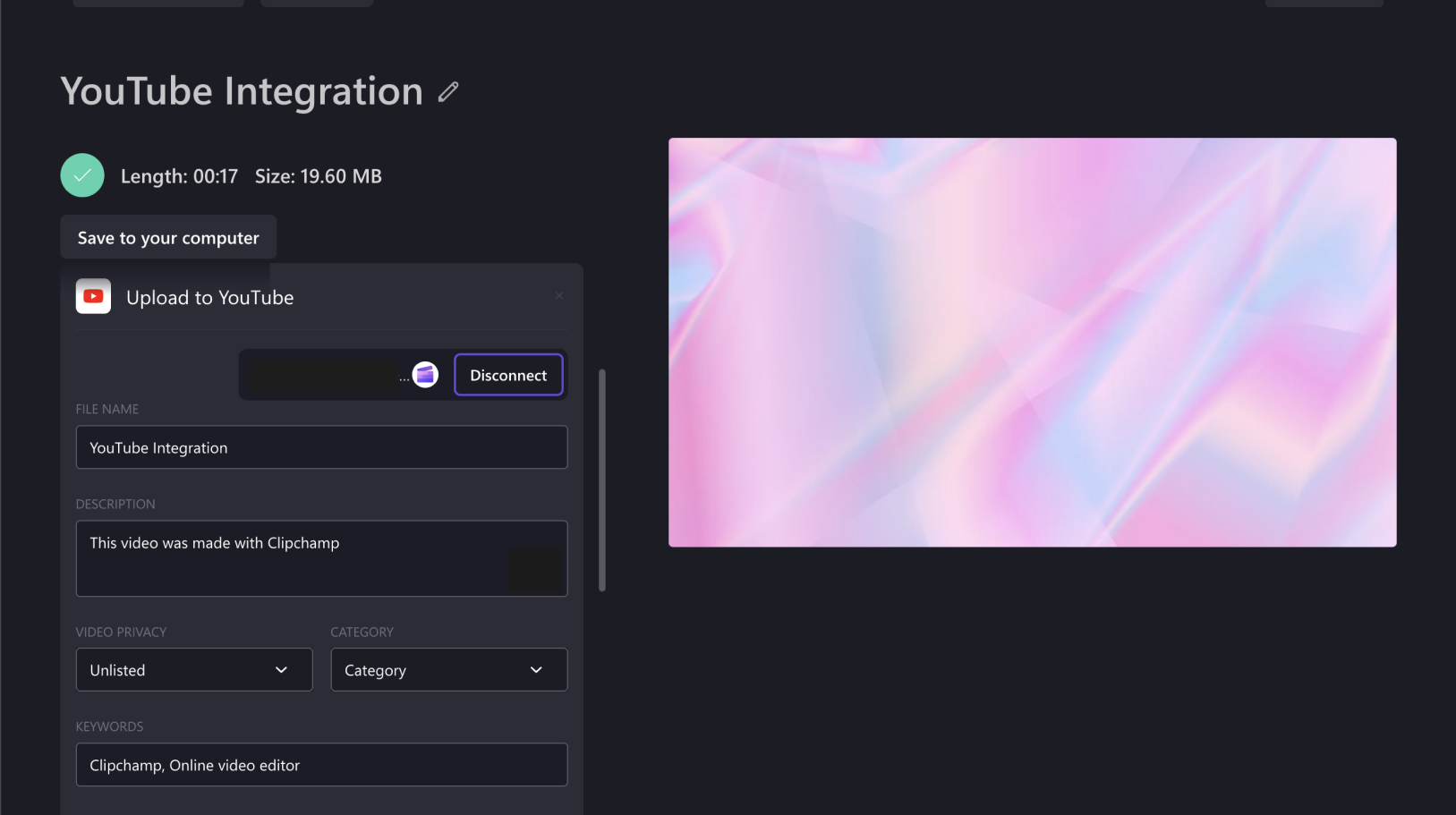Click the pink gradient video preview
This screenshot has width=1456, height=815.
[1033, 343]
